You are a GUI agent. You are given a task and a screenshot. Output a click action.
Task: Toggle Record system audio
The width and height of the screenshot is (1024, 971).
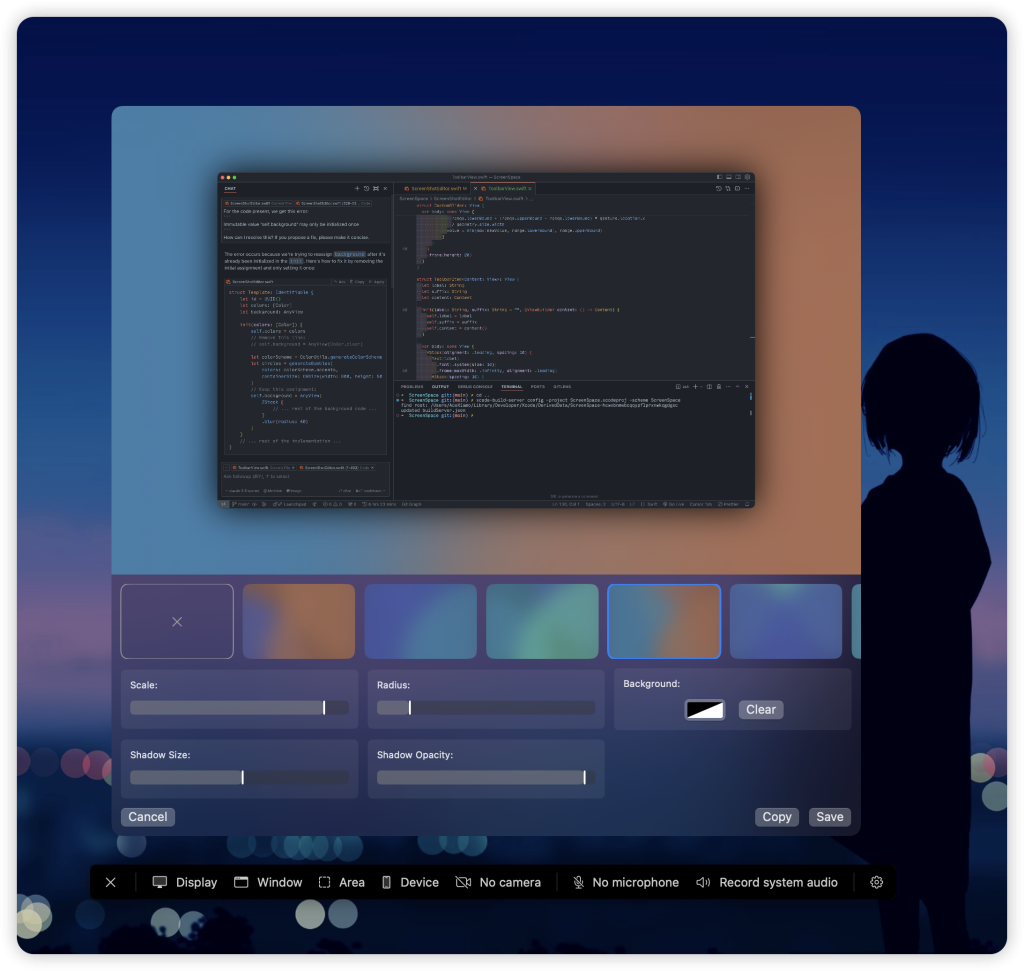[x=767, y=882]
